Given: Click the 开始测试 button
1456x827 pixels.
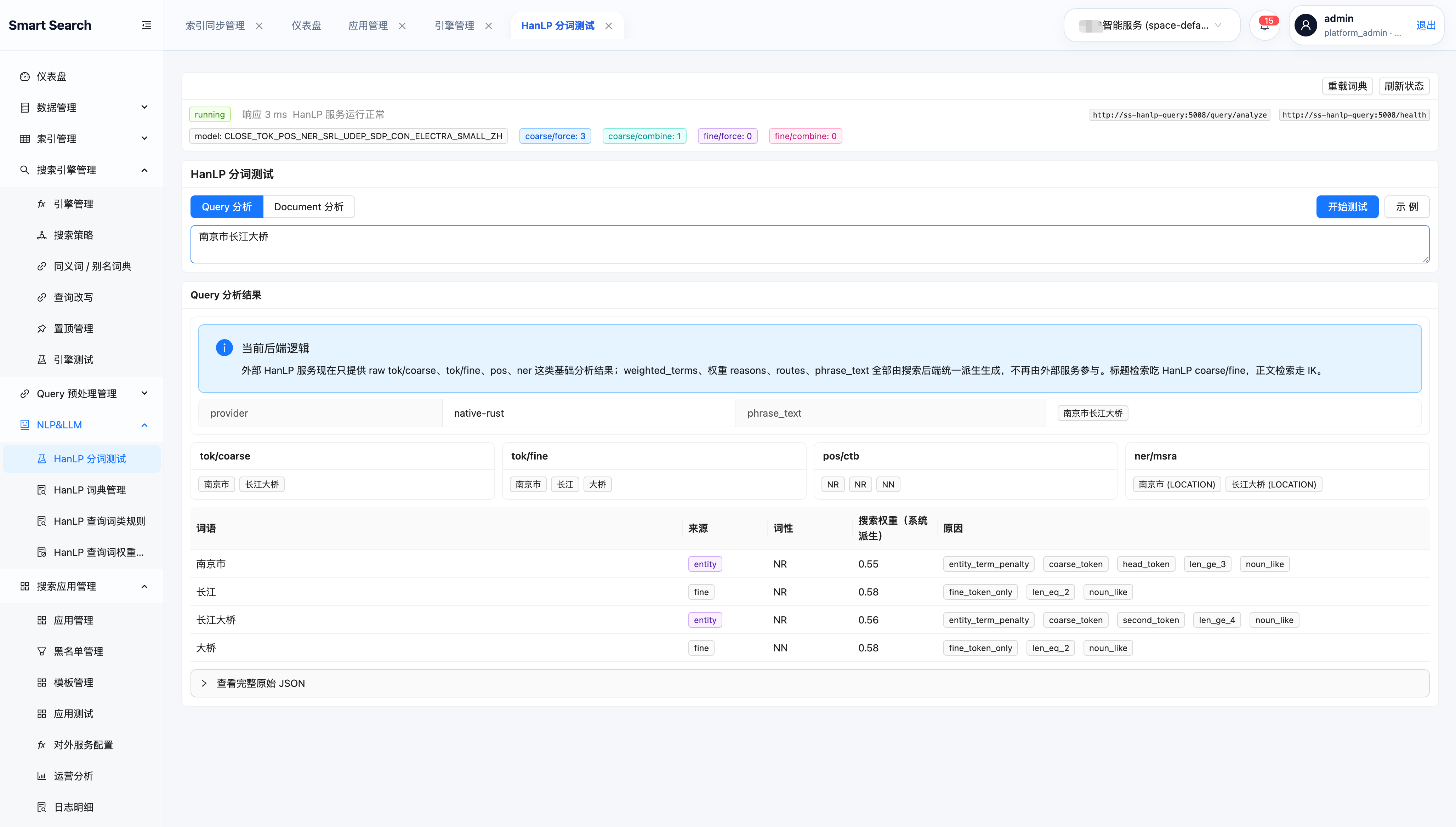Looking at the screenshot, I should click(x=1347, y=207).
